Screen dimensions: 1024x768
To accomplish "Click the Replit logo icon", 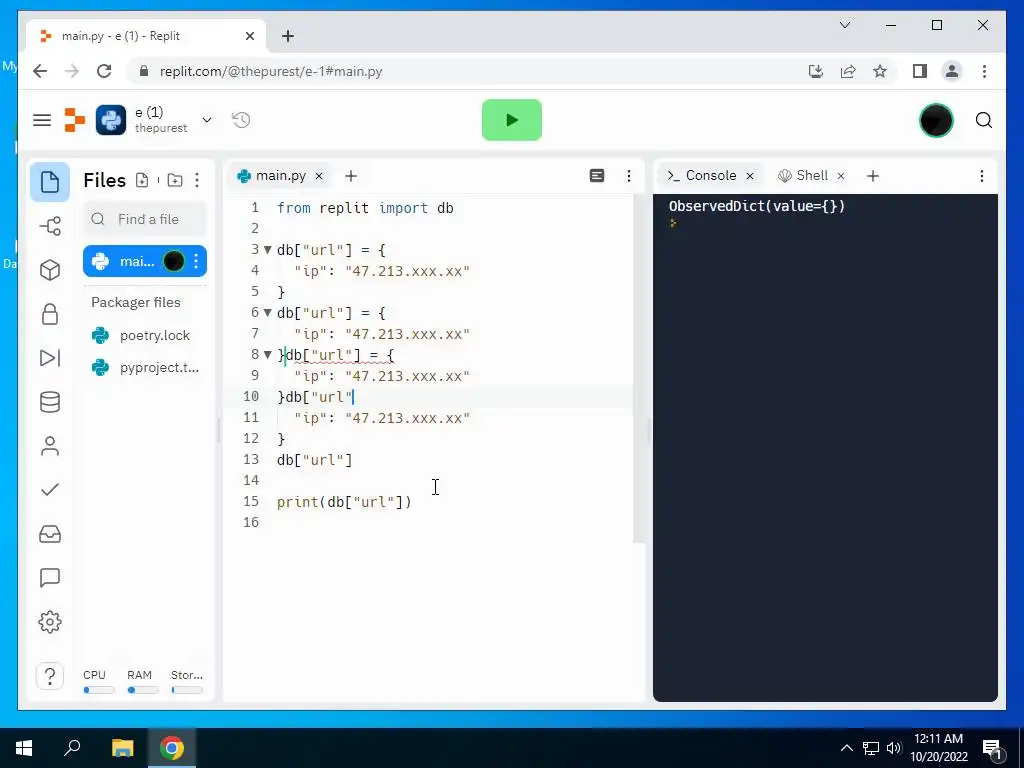I will coord(74,120).
